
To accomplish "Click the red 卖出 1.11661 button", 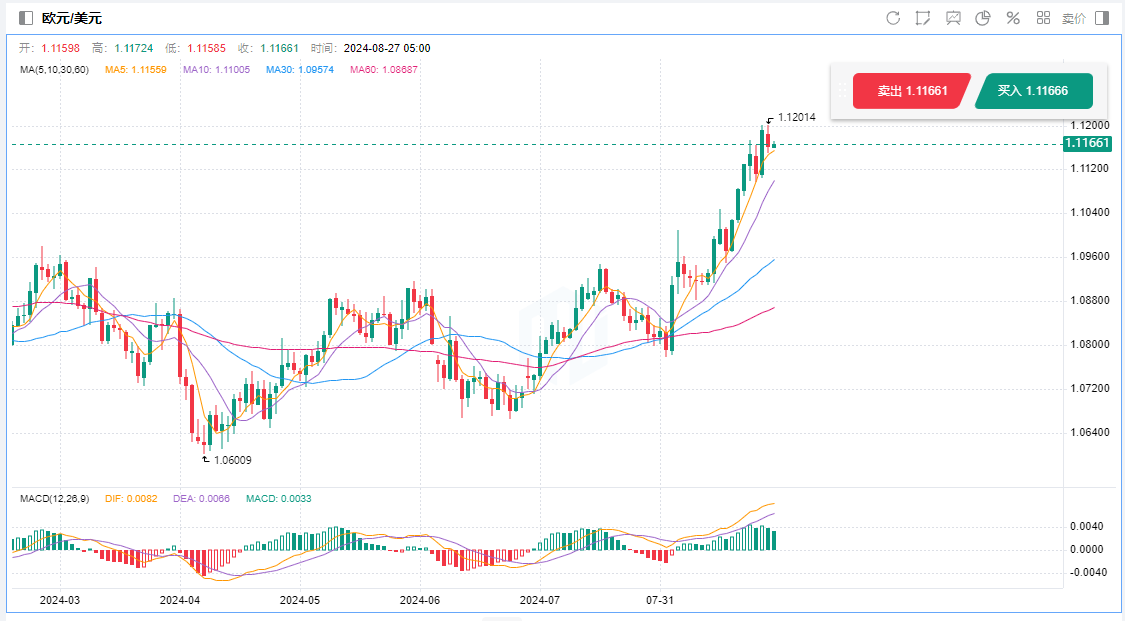I will pos(911,91).
